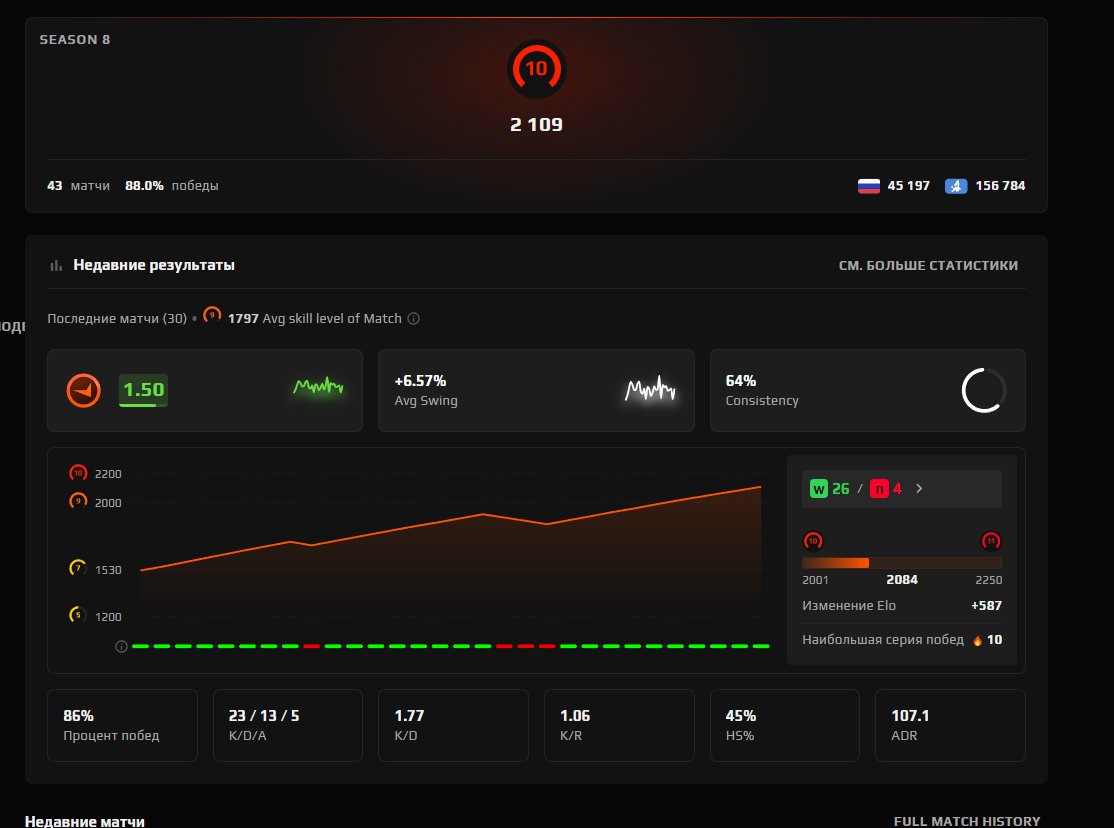Click the Наибольшая серия побед label
This screenshot has width=1114, height=828.
click(883, 640)
